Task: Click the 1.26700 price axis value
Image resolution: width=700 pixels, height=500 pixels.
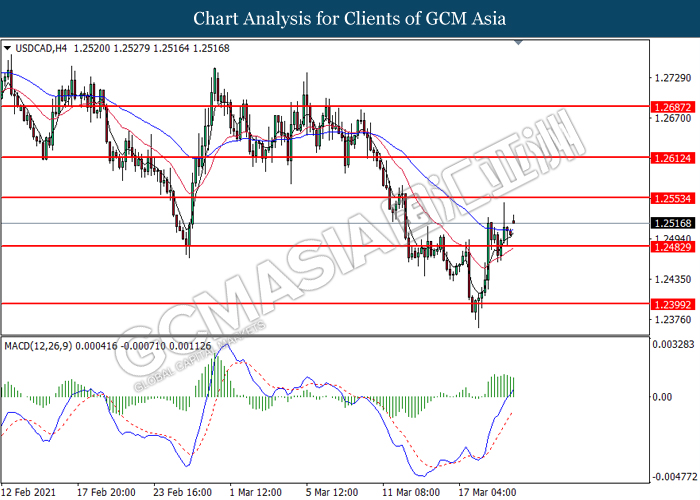Action: tap(673, 118)
